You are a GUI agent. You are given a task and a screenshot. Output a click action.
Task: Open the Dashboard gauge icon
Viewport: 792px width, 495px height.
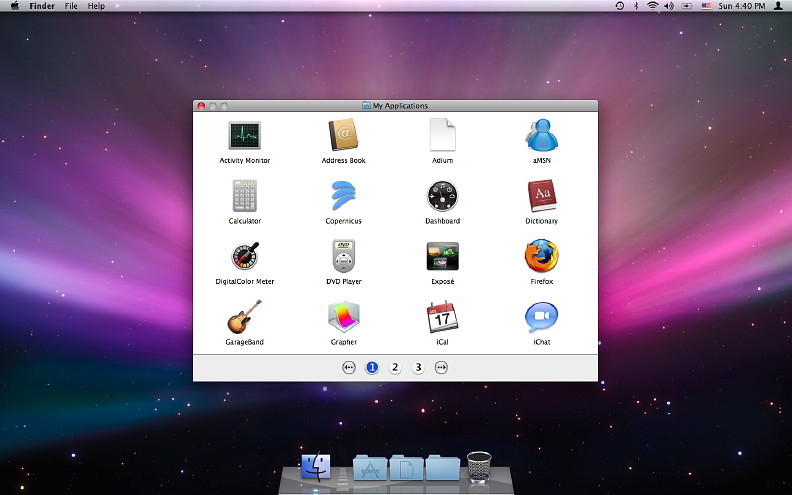[442, 196]
